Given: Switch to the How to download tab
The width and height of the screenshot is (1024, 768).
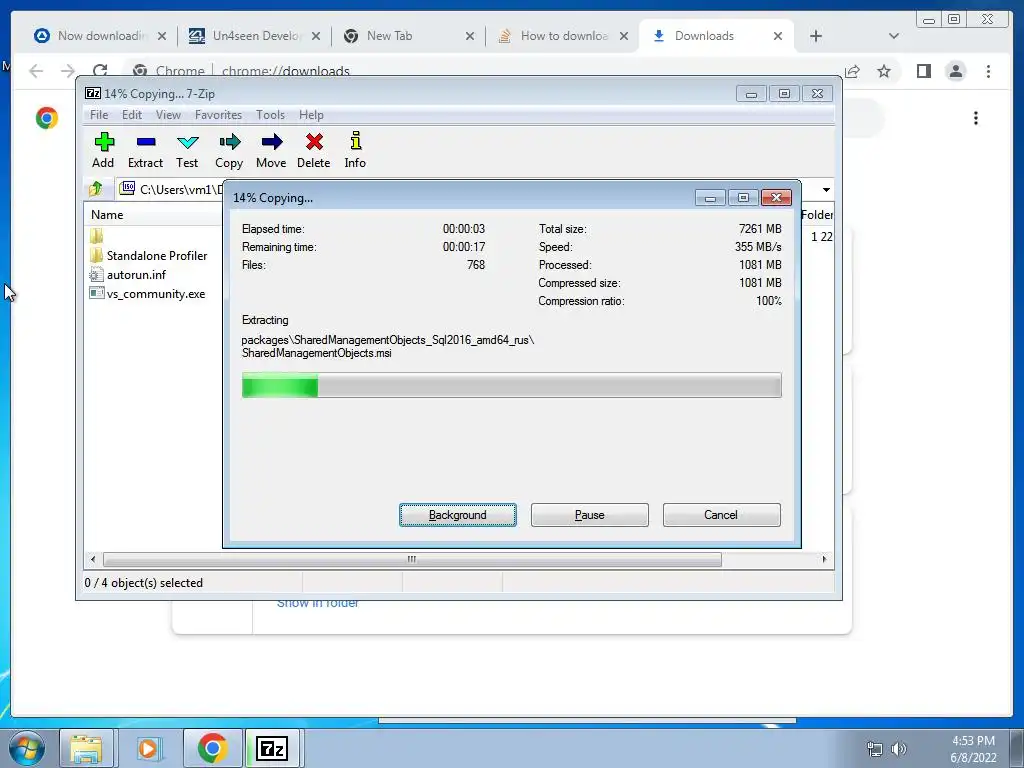Looking at the screenshot, I should (x=563, y=36).
